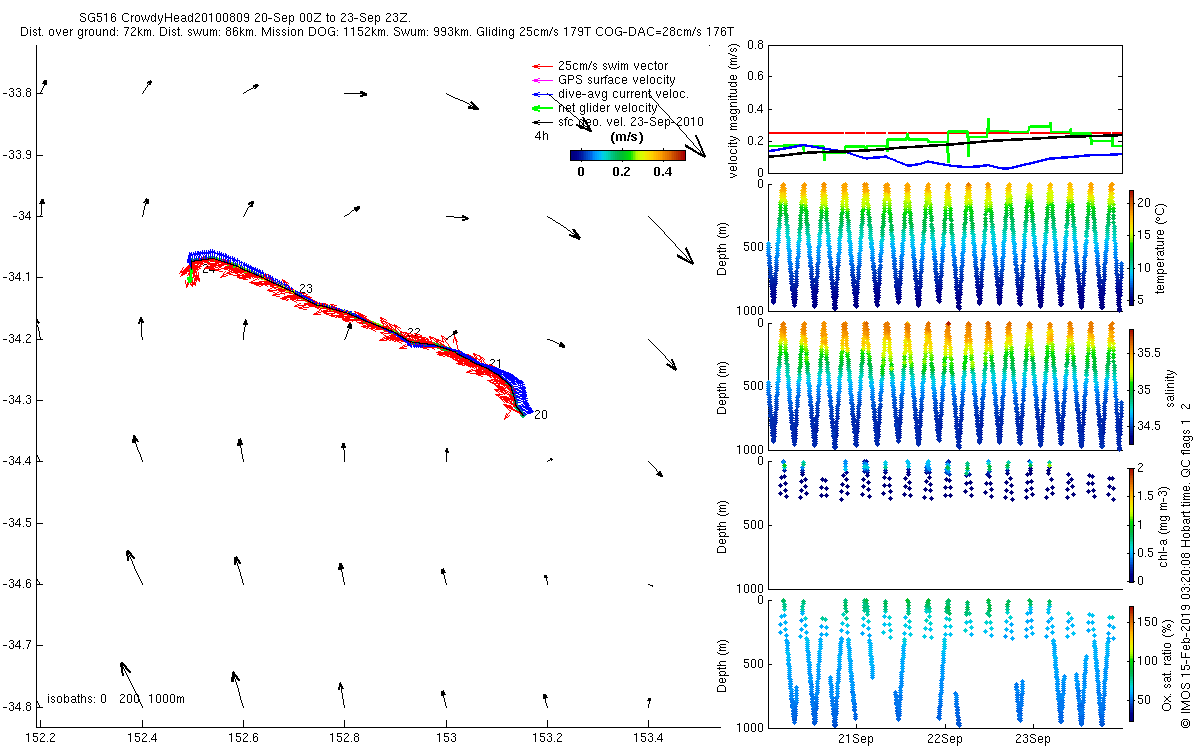Image resolution: width=1200 pixels, height=750 pixels.
Task: Click the 'Ox. sat. ratio (%)' colorbar label
Action: coord(1167,663)
